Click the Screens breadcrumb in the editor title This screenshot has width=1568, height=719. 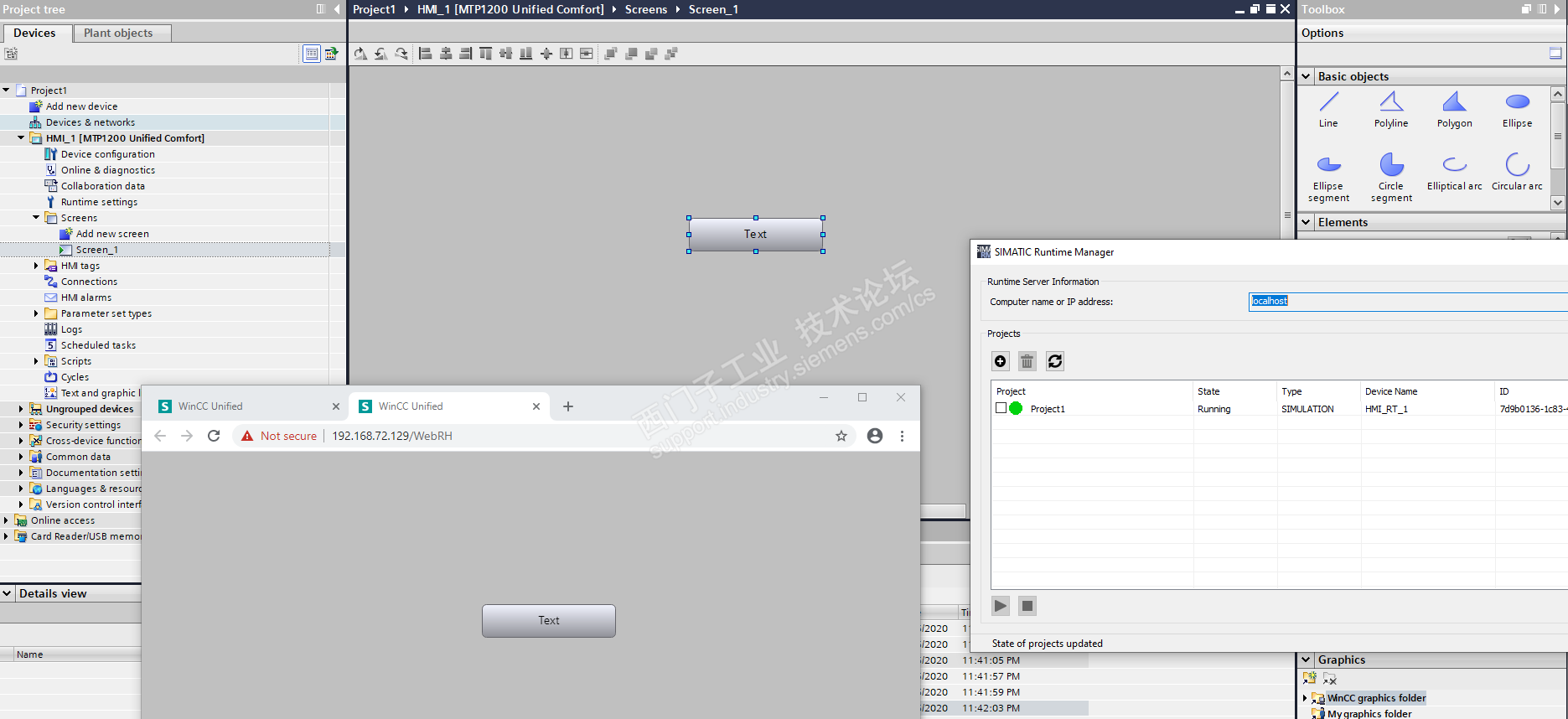point(646,9)
